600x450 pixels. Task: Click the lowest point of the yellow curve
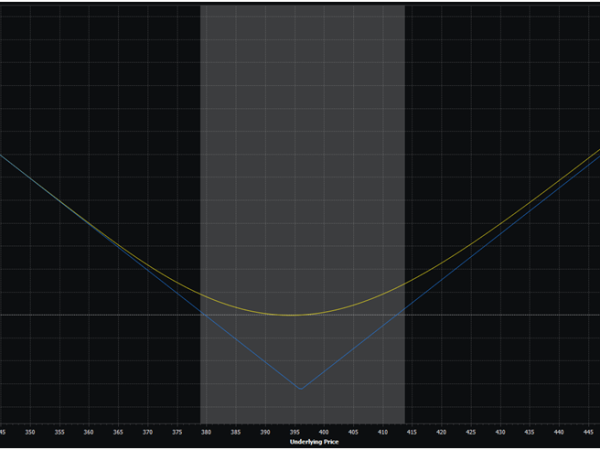292,315
